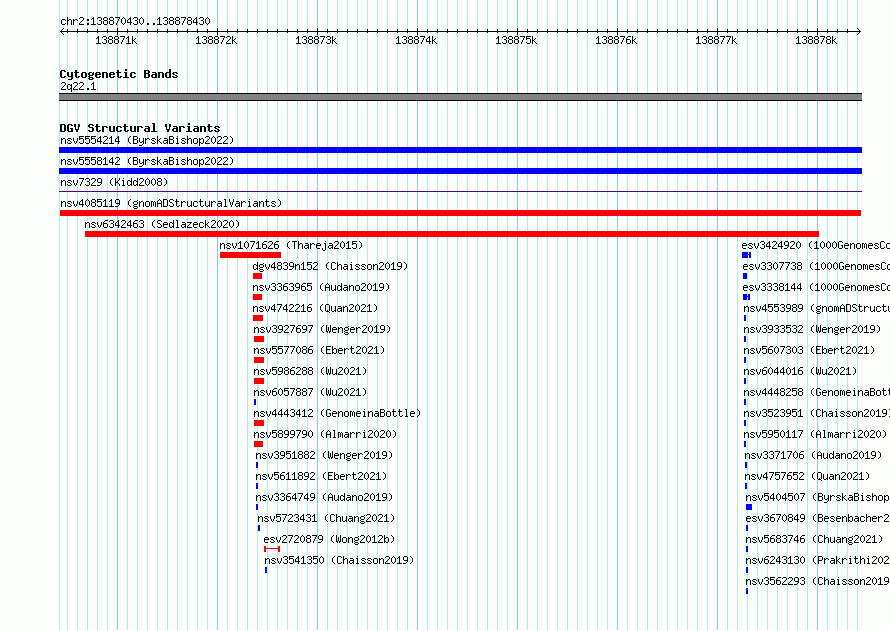The image size is (890, 630).
Task: Open nsv3371706 (Audano2019) variant
Action: (813, 455)
